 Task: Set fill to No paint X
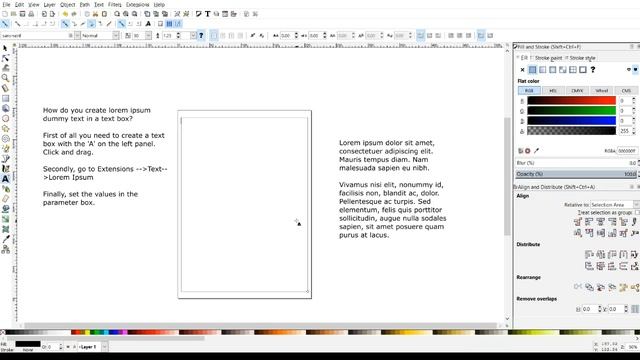coord(522,70)
